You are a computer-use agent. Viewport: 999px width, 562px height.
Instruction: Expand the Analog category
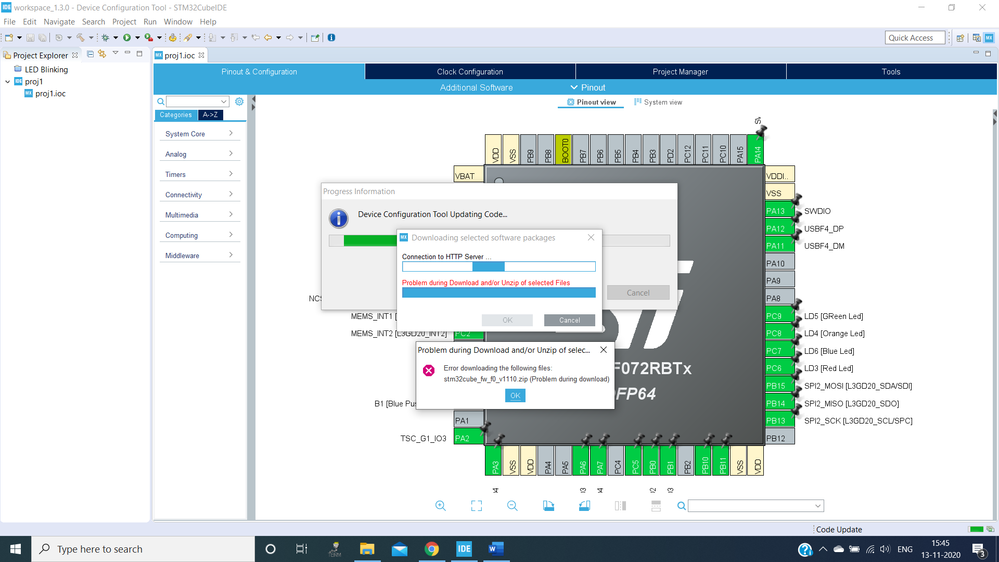click(199, 154)
